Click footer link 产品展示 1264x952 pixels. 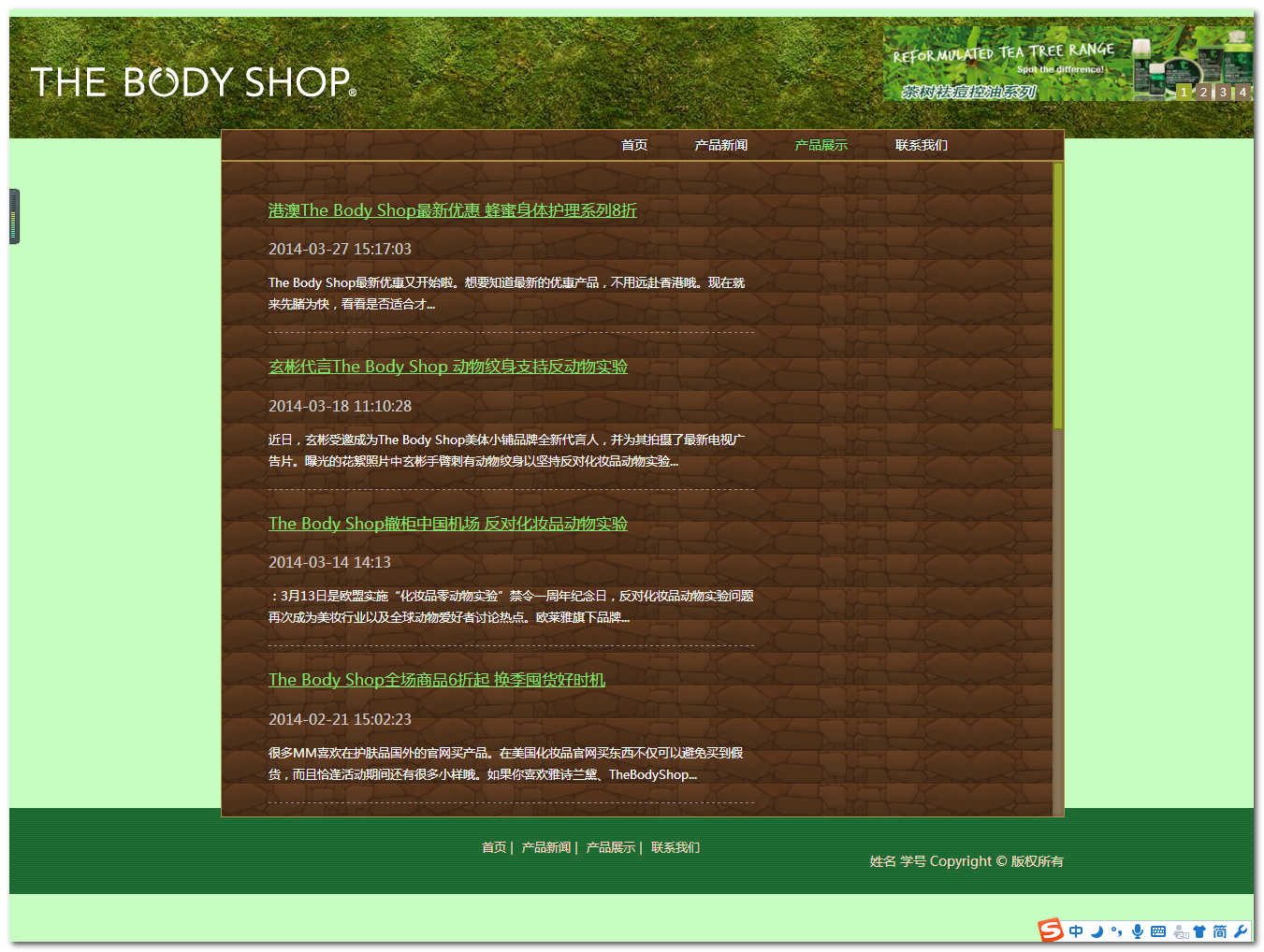tap(611, 847)
